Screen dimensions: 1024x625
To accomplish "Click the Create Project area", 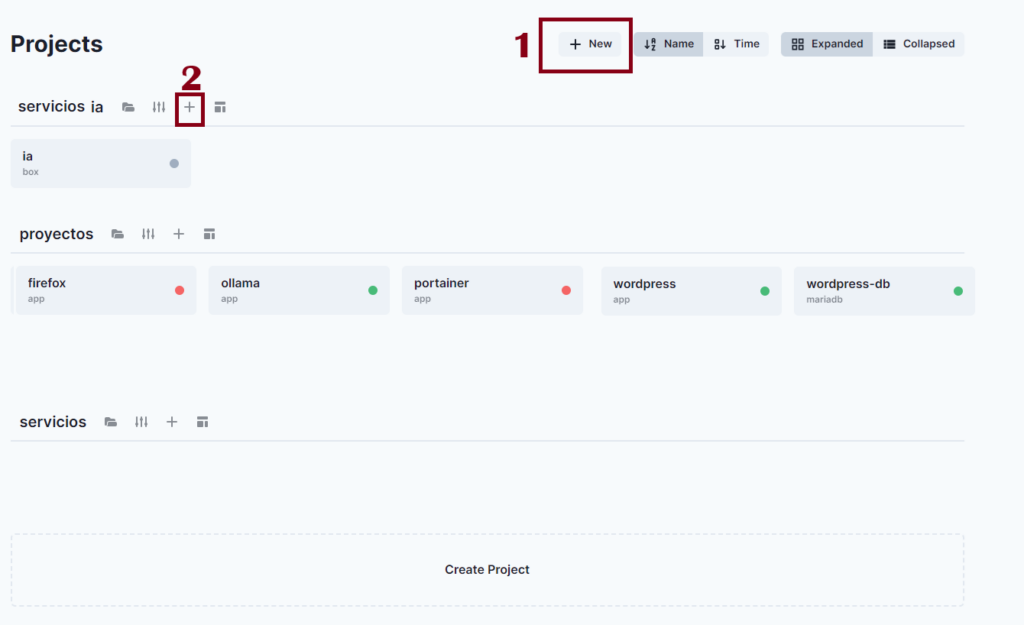I will point(487,570).
